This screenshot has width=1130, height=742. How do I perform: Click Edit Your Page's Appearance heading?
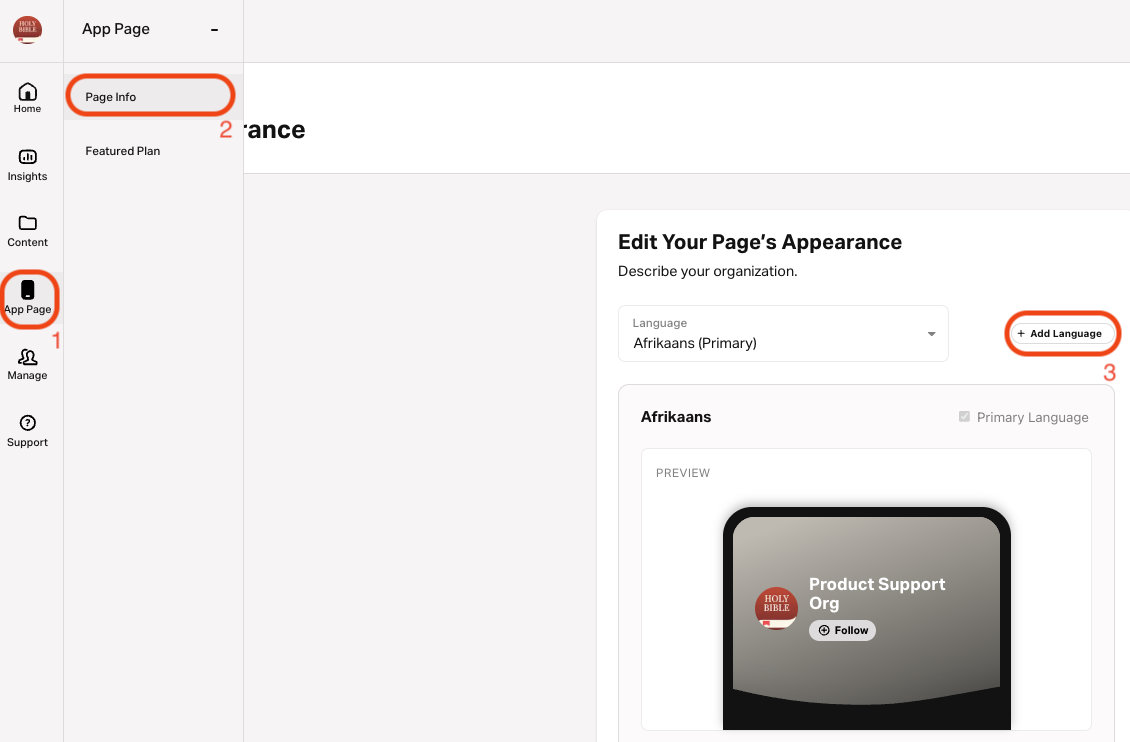click(760, 242)
